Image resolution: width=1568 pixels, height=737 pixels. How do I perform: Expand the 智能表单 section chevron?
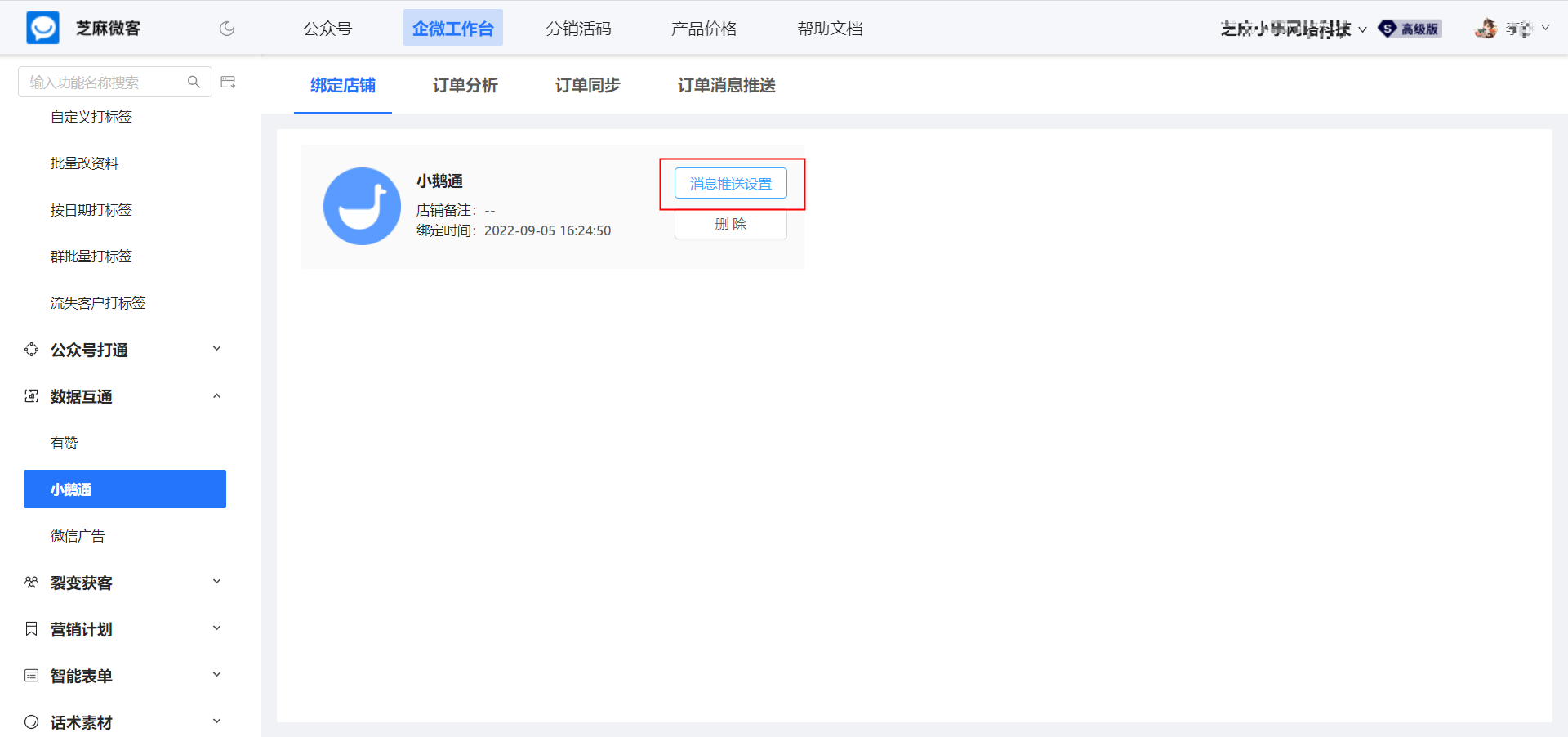tap(217, 675)
